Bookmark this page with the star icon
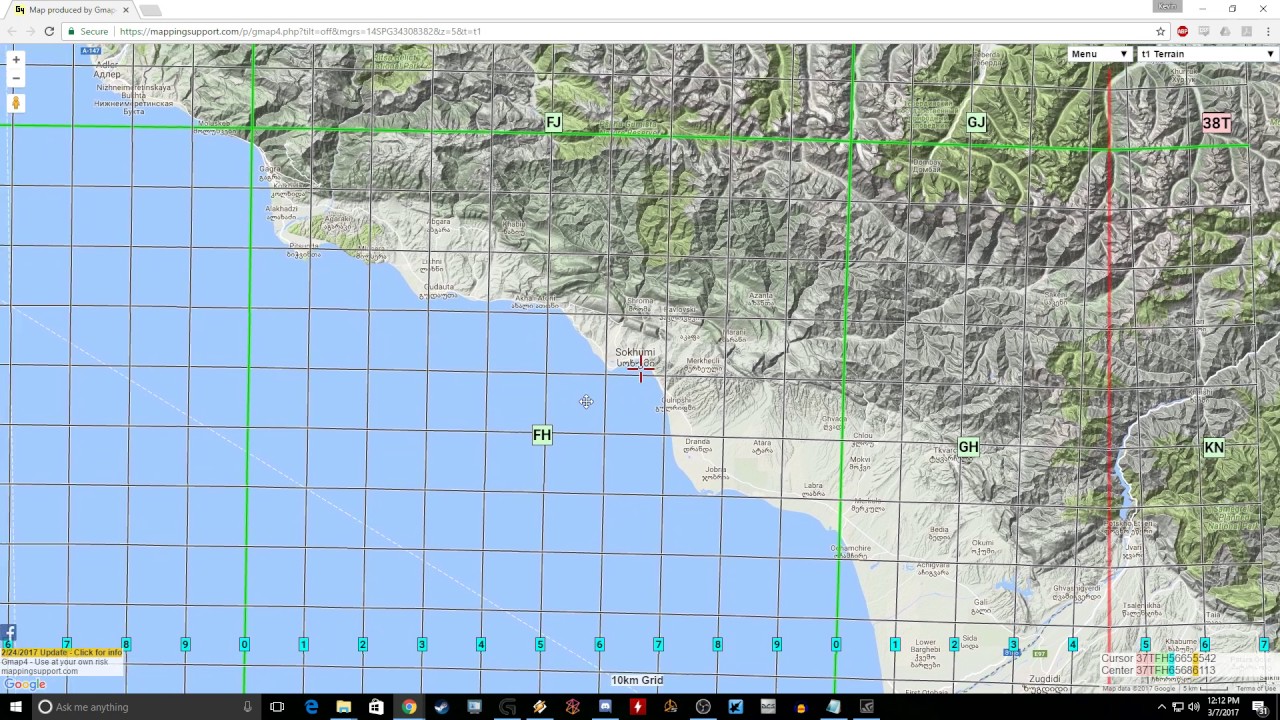The image size is (1280, 720). click(1160, 31)
